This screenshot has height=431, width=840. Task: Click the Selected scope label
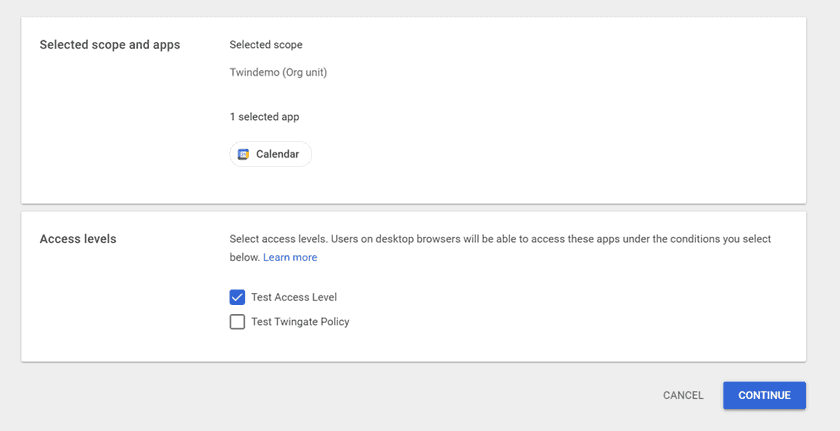tap(266, 45)
